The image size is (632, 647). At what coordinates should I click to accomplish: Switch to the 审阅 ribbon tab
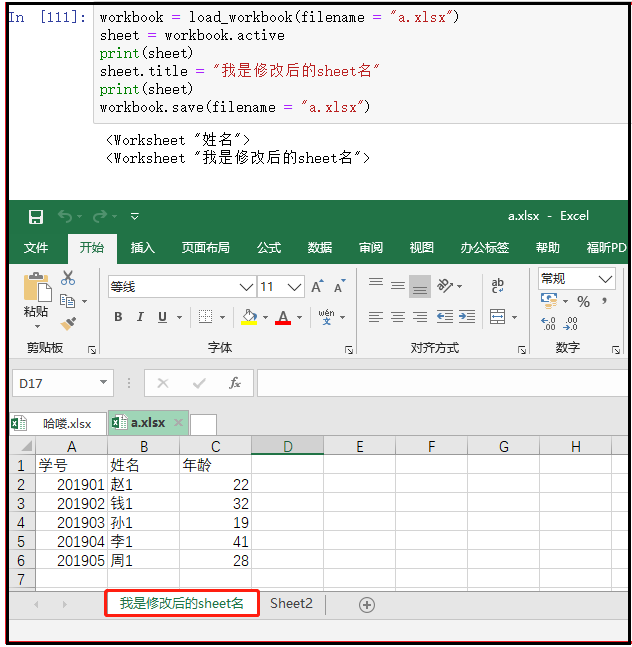(370, 248)
